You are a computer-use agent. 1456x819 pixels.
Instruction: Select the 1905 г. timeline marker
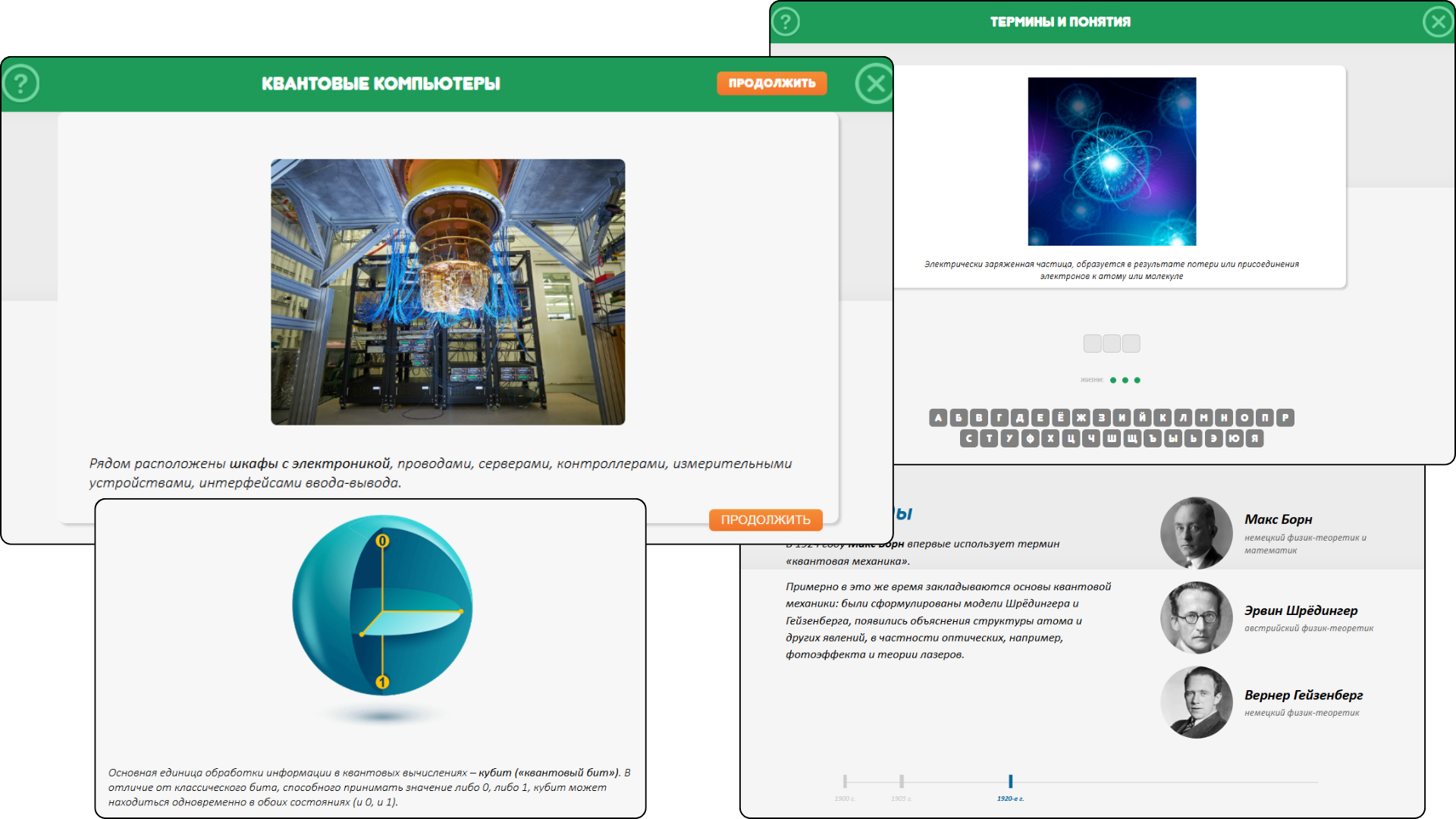point(902,782)
